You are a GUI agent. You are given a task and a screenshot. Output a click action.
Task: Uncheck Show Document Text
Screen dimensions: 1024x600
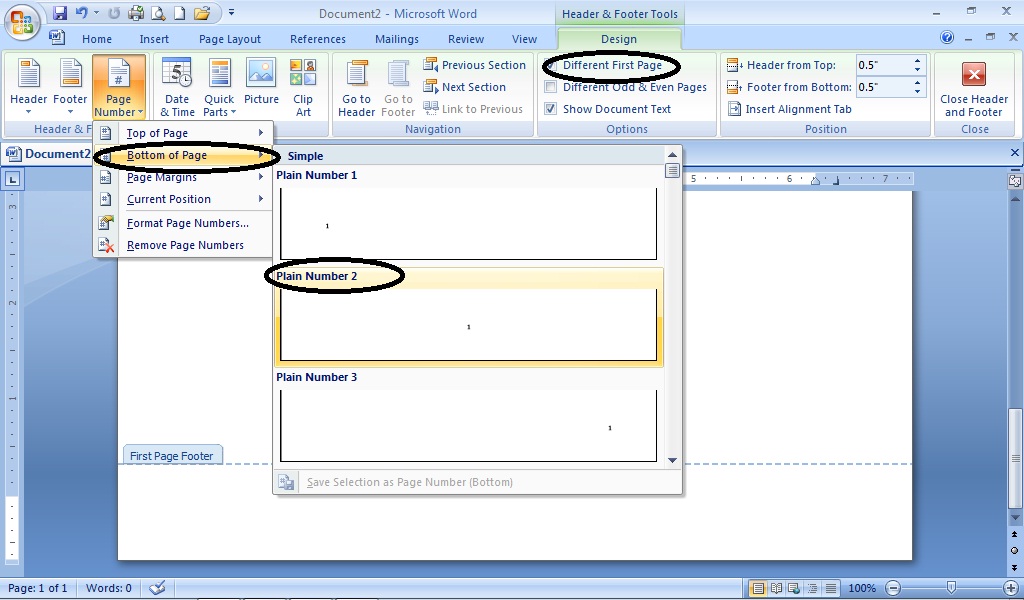coord(551,109)
